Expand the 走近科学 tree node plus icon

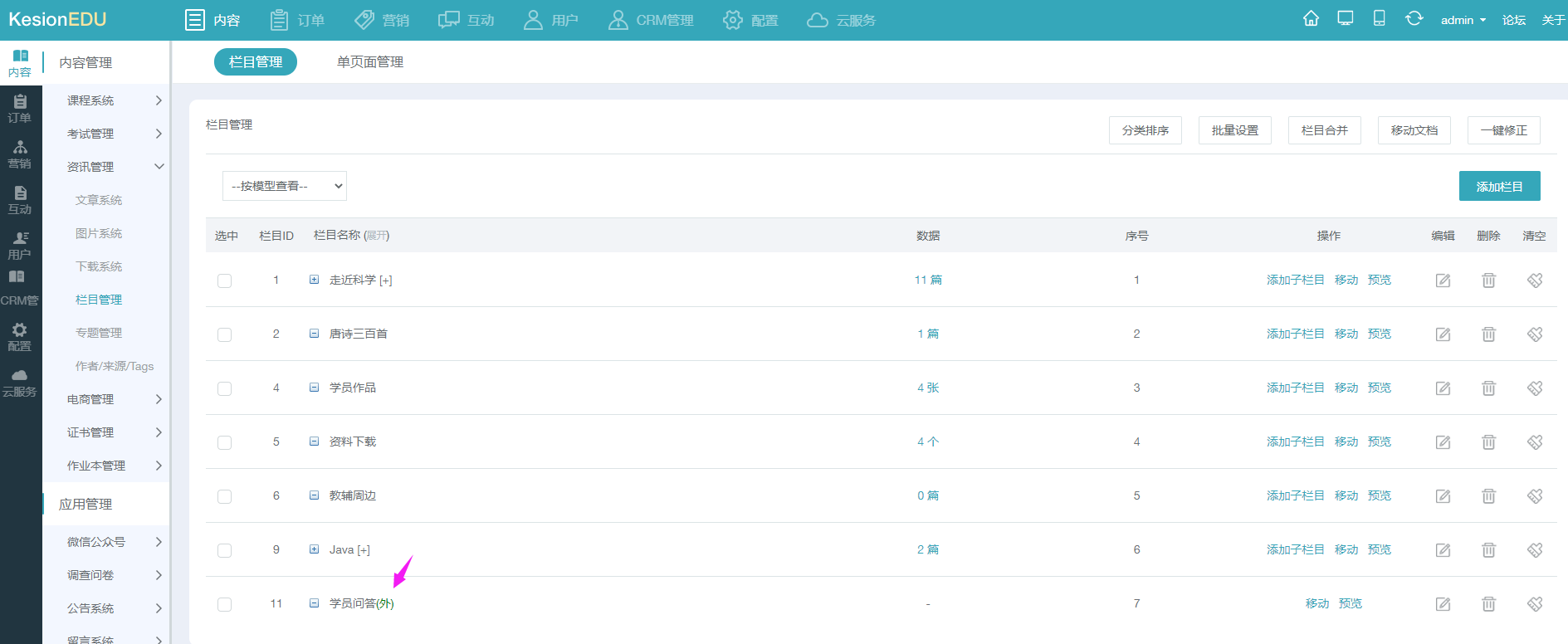[314, 280]
